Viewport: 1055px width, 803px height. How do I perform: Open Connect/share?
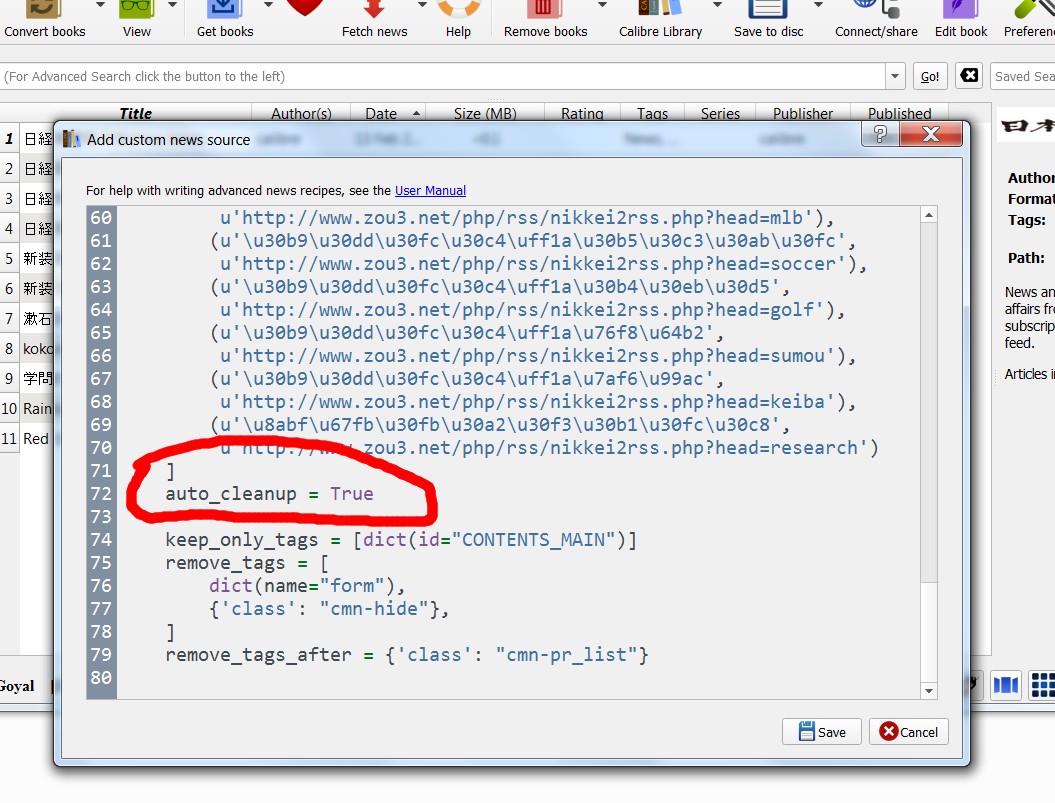pos(876,20)
